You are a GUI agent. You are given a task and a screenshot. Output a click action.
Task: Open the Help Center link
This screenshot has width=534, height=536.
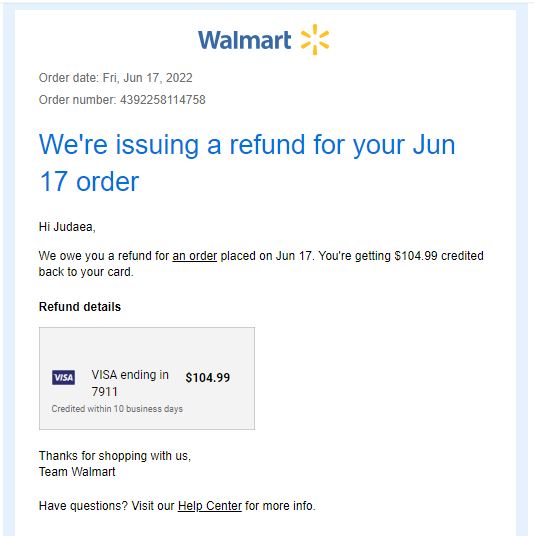point(210,506)
